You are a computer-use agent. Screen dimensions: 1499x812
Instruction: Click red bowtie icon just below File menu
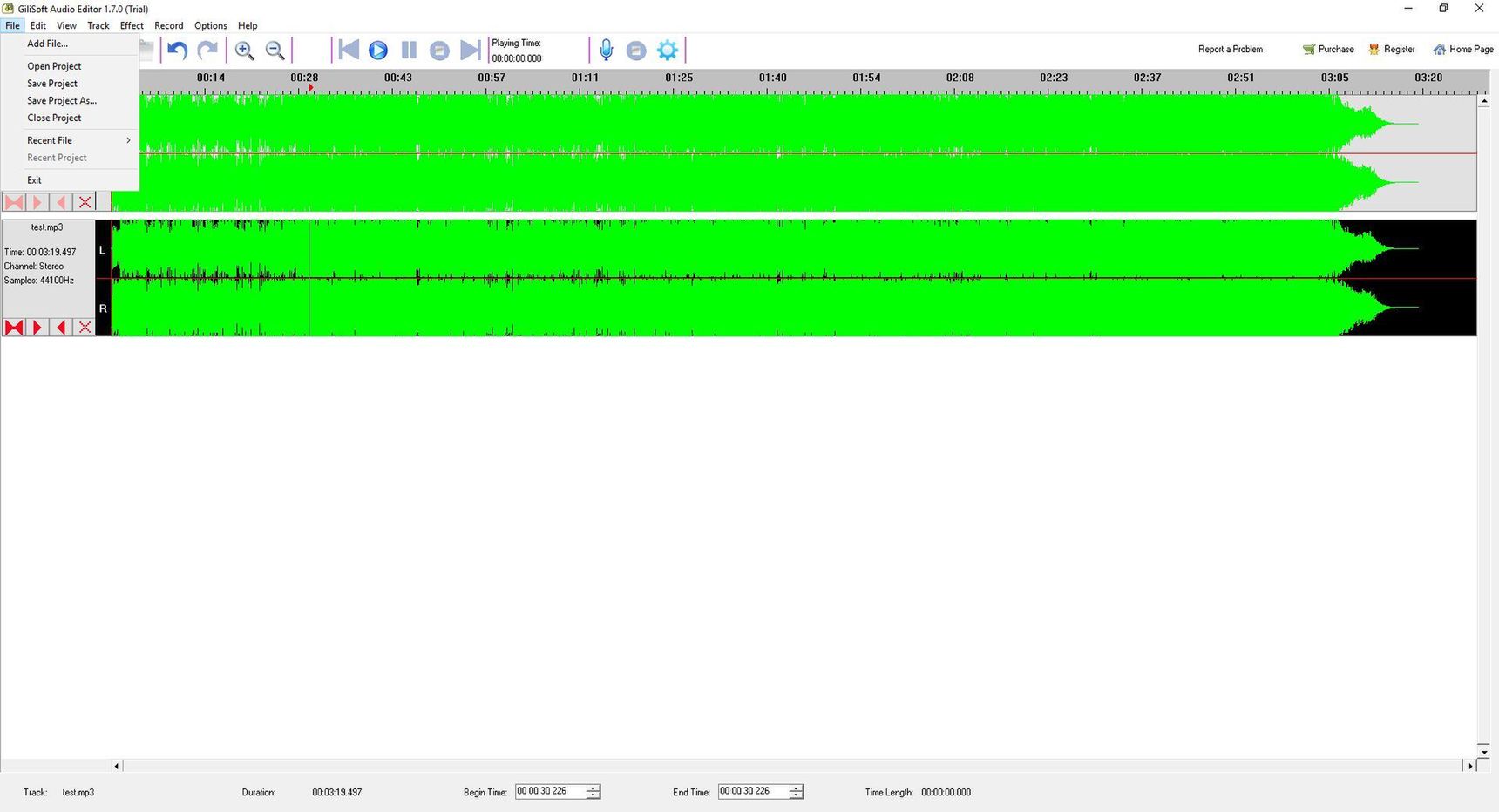(x=14, y=202)
